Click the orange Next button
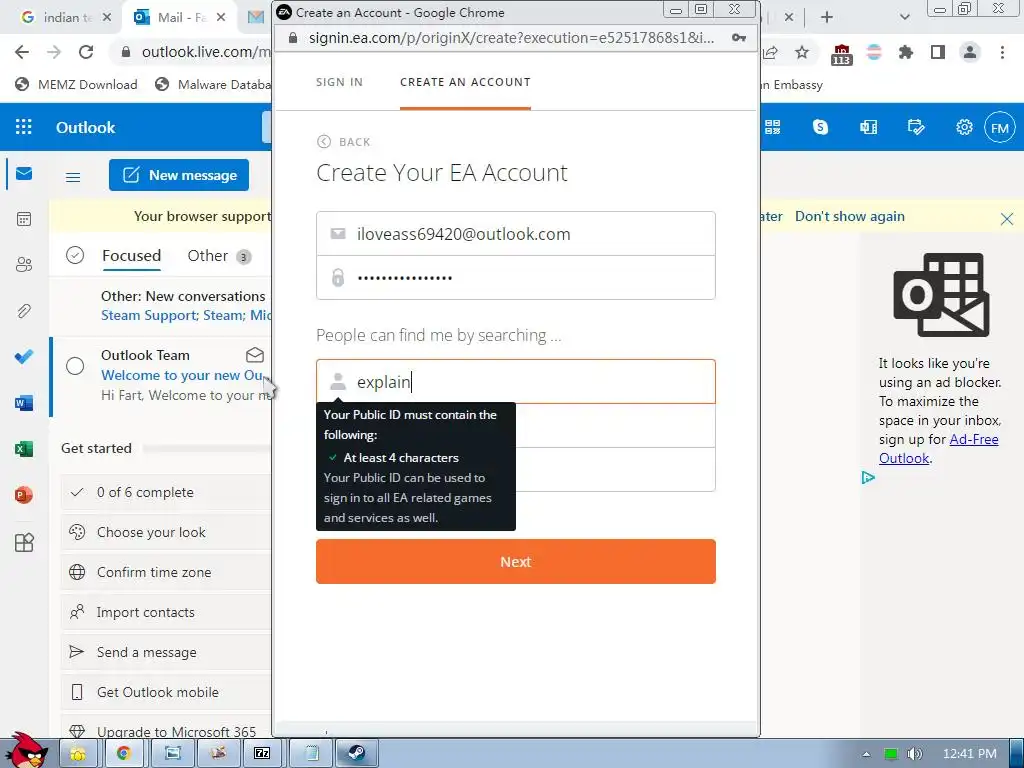 (x=516, y=562)
